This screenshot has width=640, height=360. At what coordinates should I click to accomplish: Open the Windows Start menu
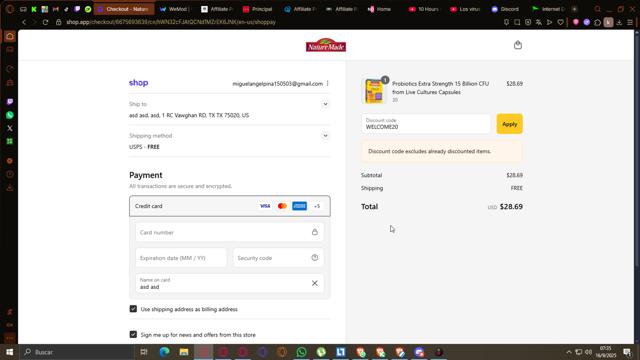[9, 352]
